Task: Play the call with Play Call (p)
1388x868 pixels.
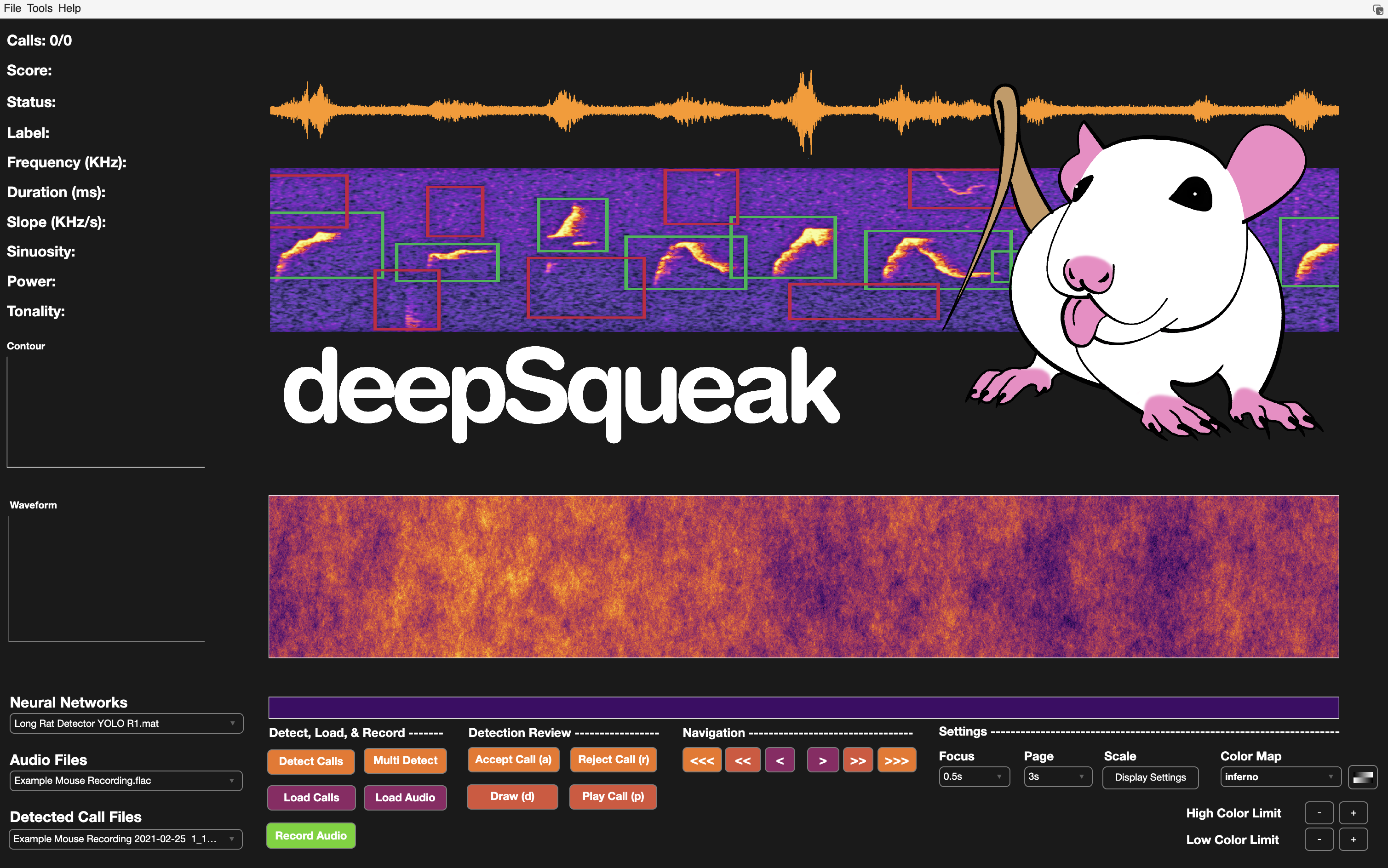Action: click(613, 796)
